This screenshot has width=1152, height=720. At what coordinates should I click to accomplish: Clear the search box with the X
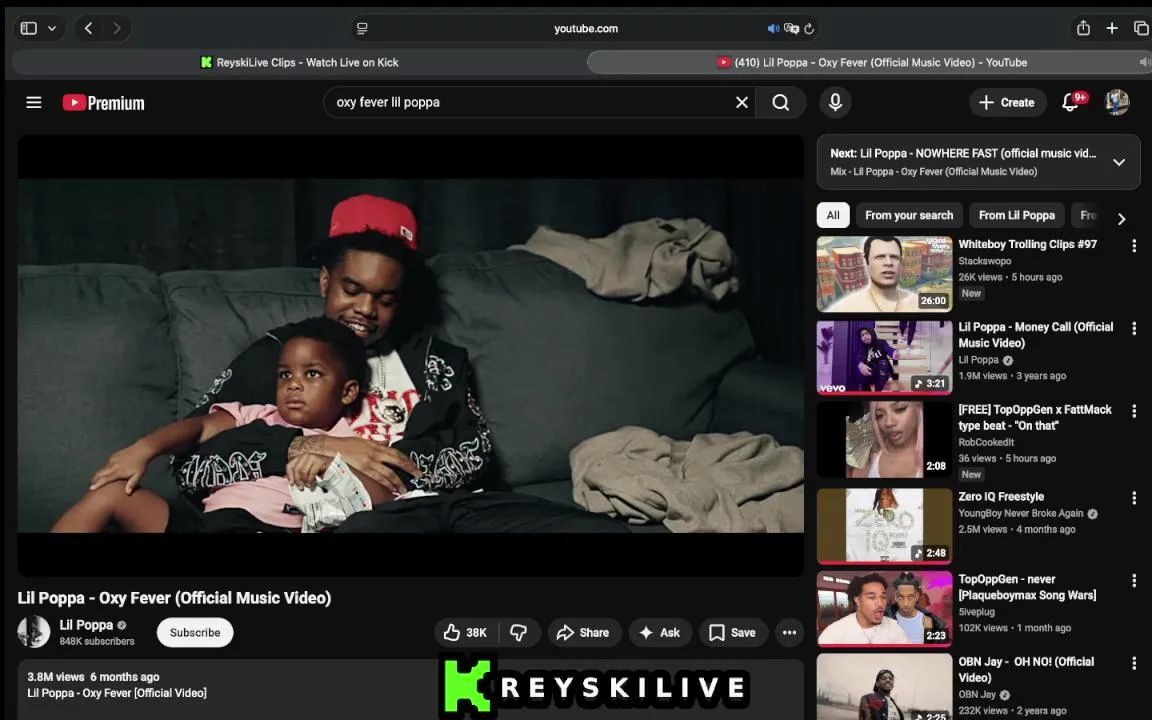click(742, 103)
